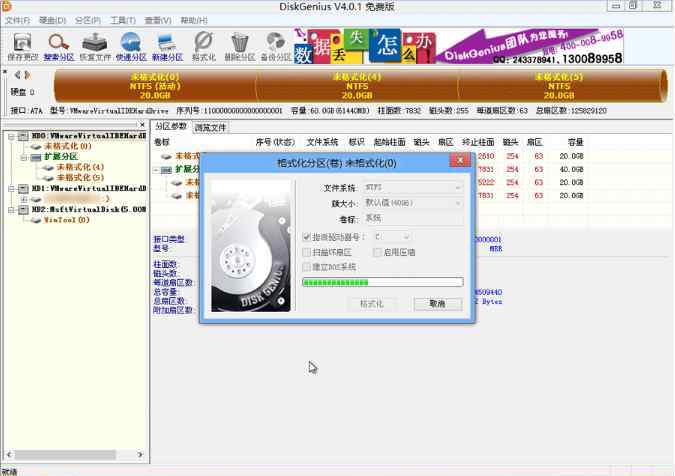675x476 pixels.
Task: Click the 容量 column header
Action: click(x=575, y=142)
